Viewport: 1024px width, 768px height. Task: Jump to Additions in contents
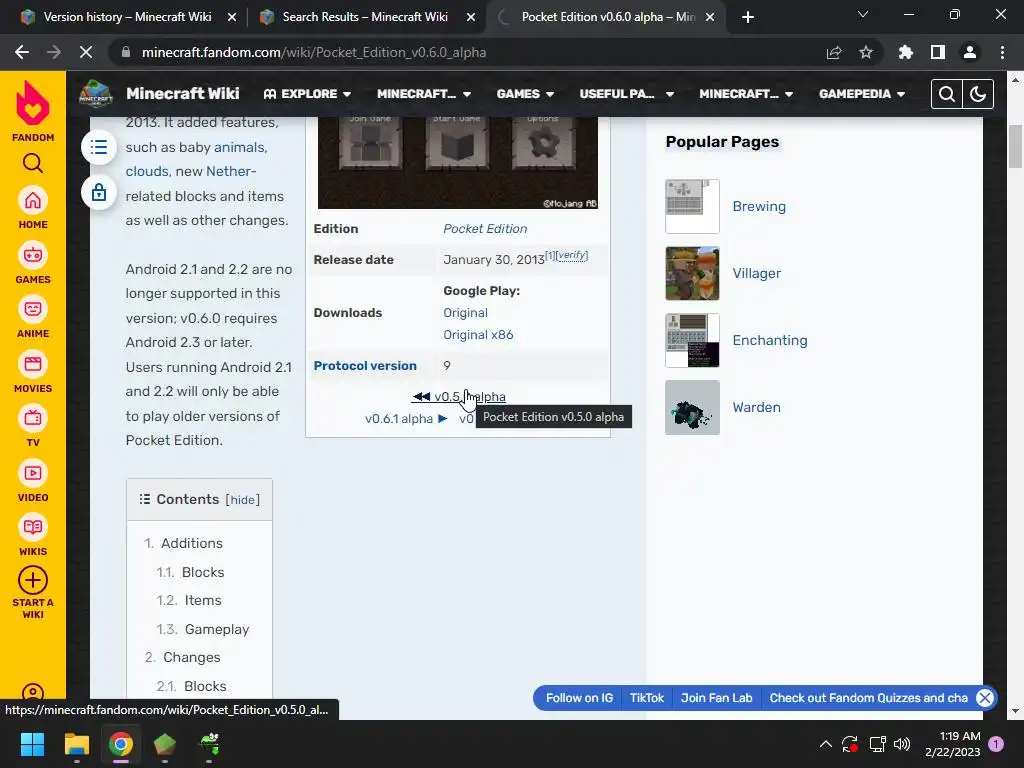click(191, 543)
